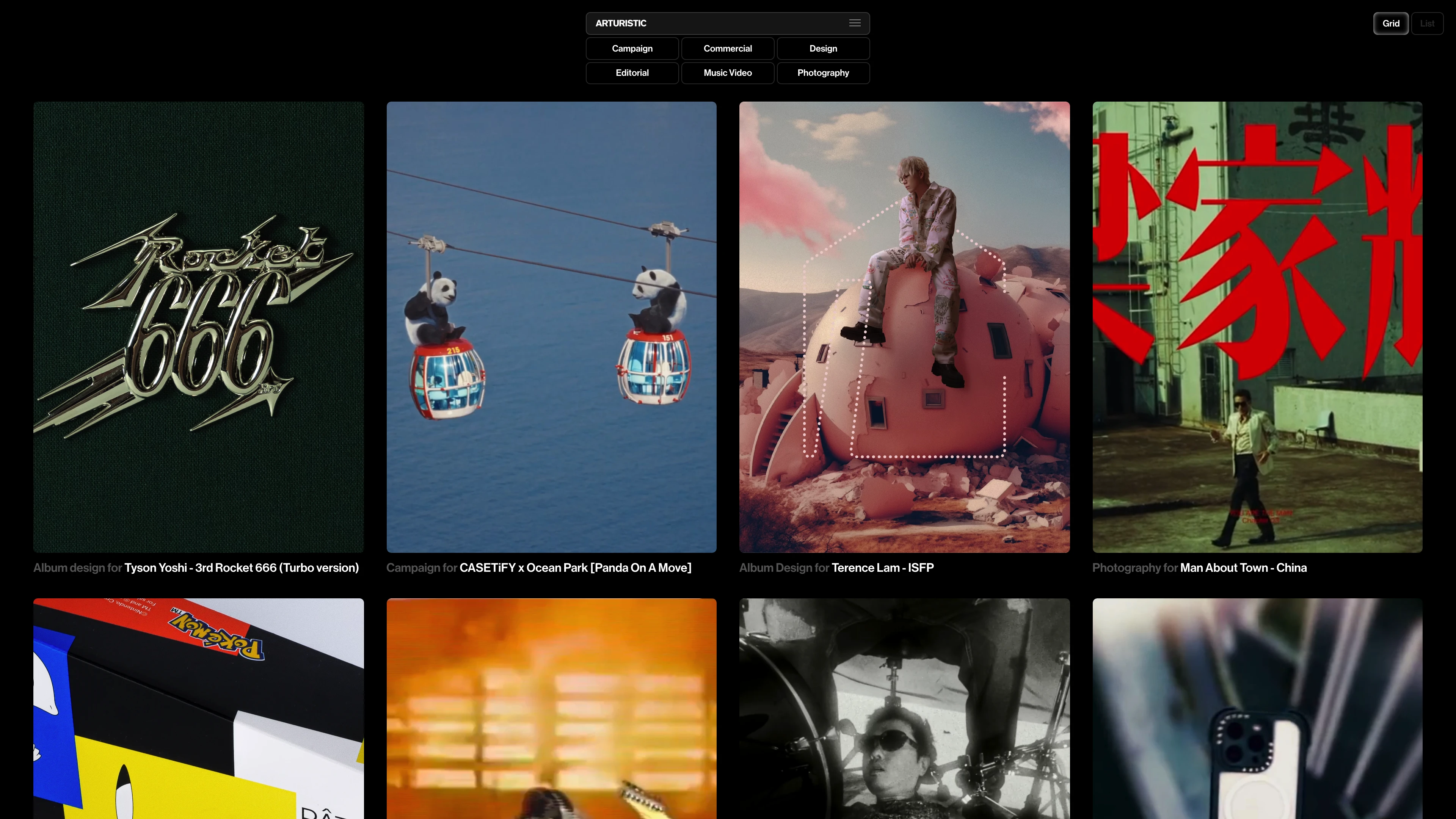
Task: Open the black-and-white drummer photo
Action: coord(904,709)
